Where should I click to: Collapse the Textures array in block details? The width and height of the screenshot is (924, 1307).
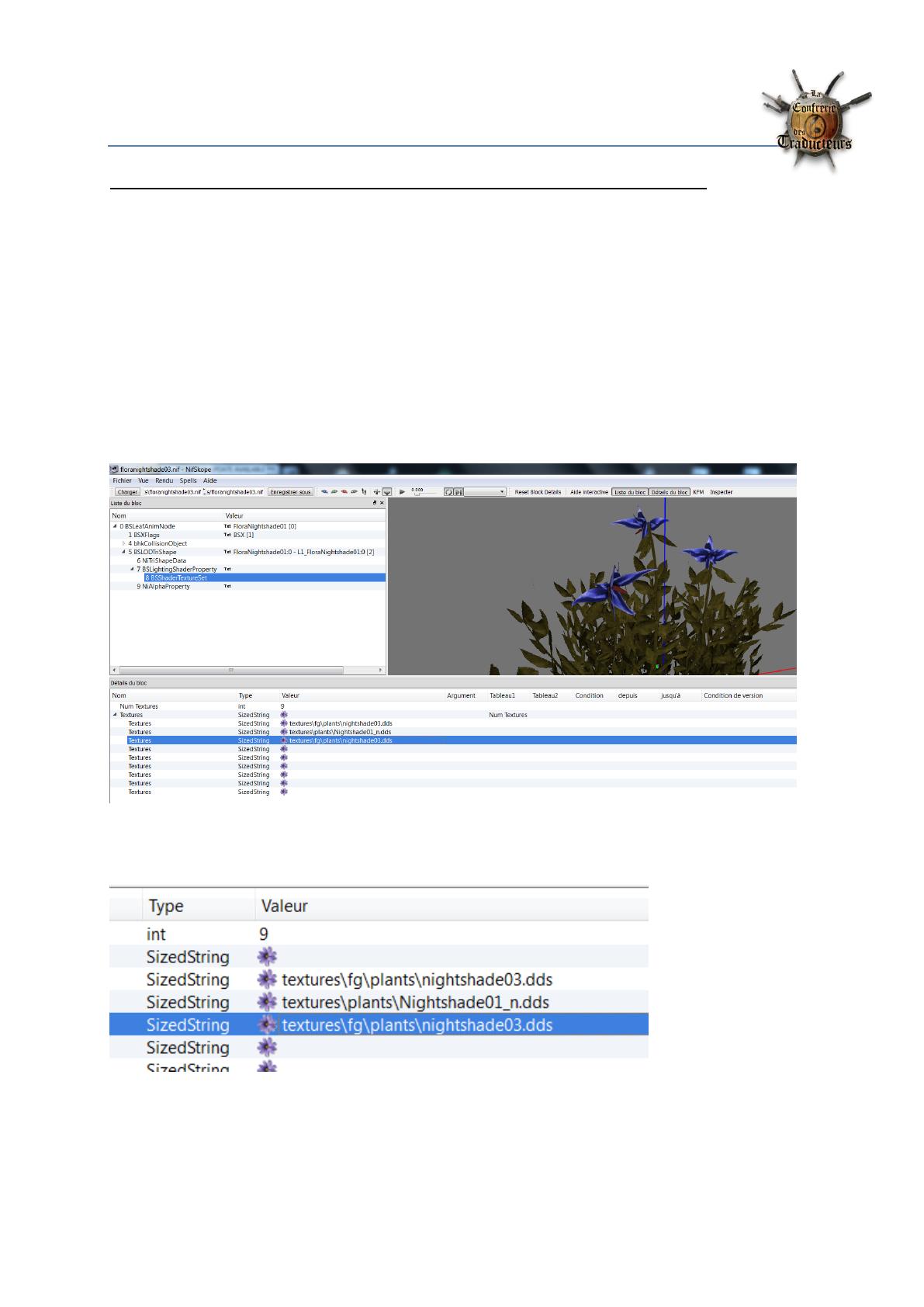coord(116,715)
